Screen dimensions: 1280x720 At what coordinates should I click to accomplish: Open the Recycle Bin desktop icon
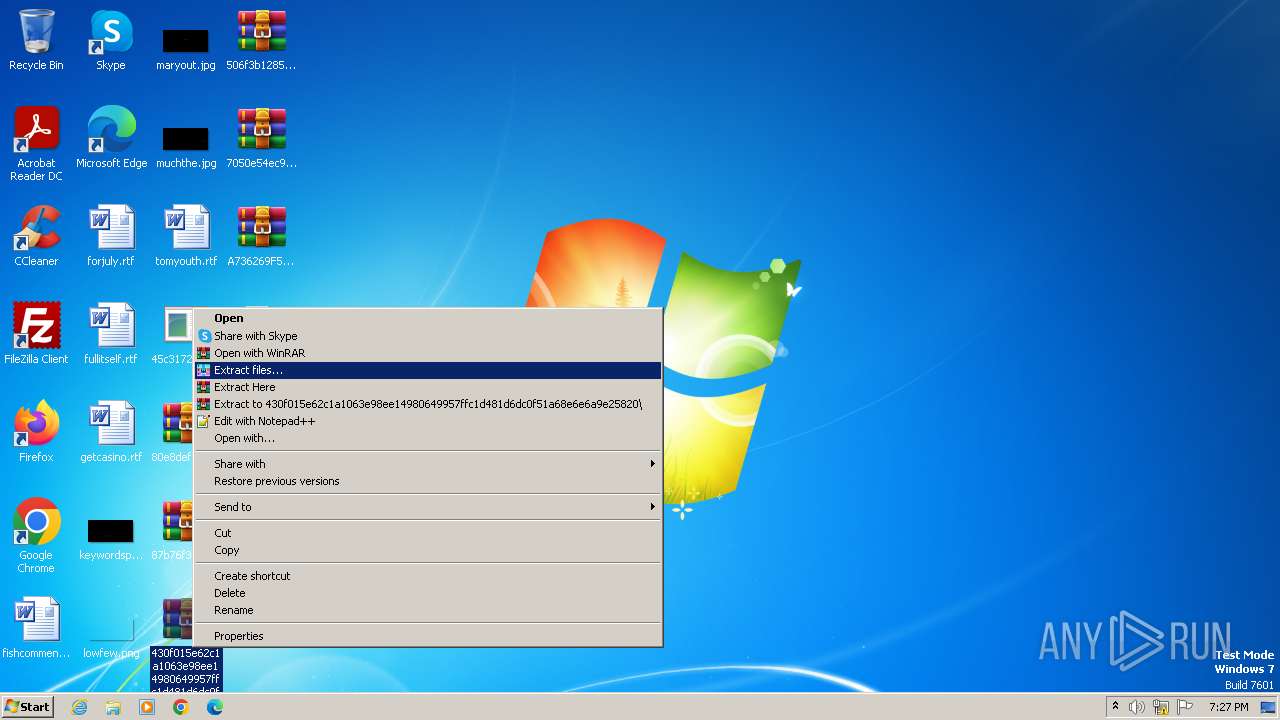click(x=36, y=40)
